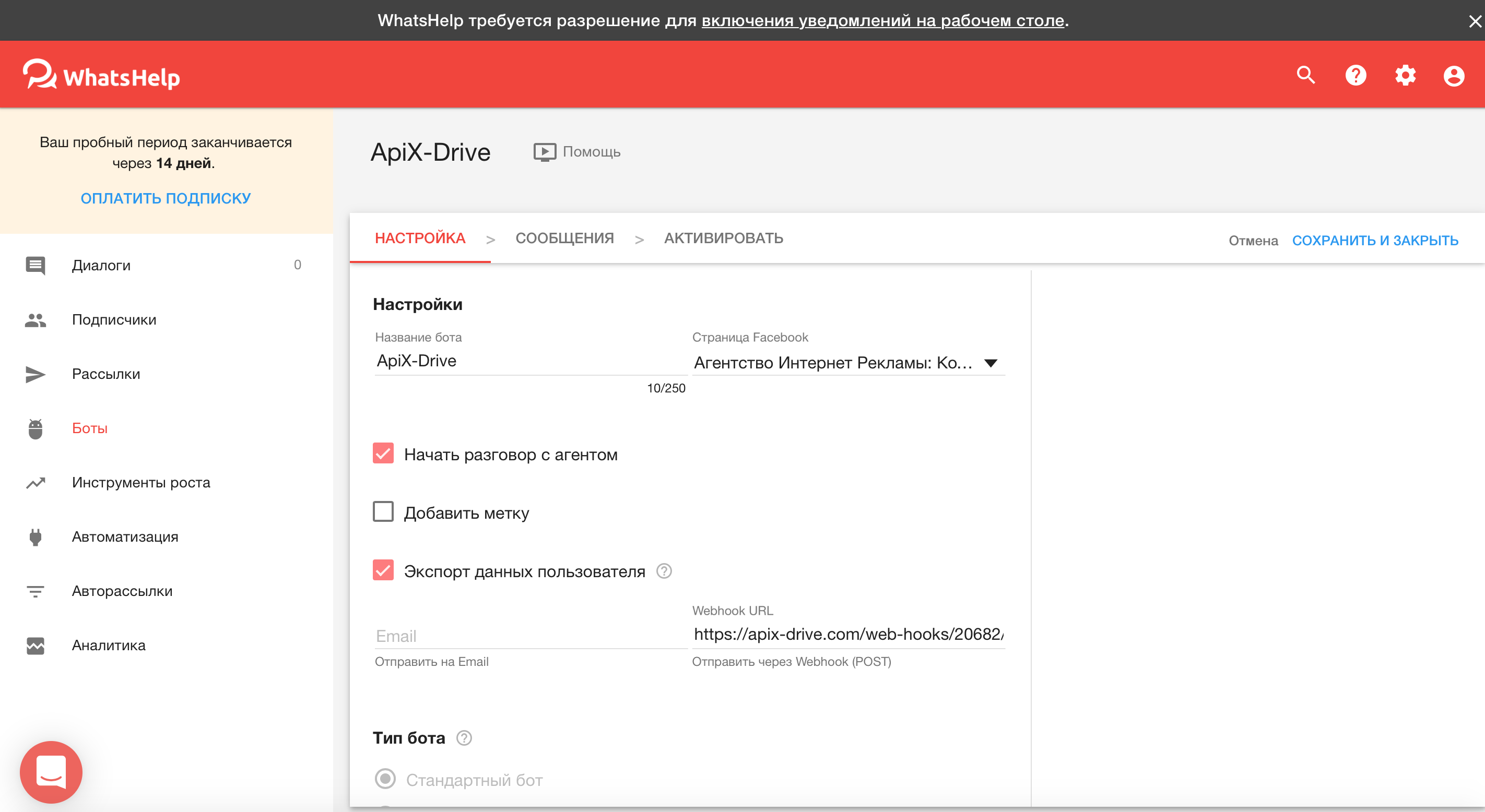Viewport: 1485px width, 812px height.
Task: Switch to the АКТИВИРОВАТЬ tab
Action: point(724,238)
